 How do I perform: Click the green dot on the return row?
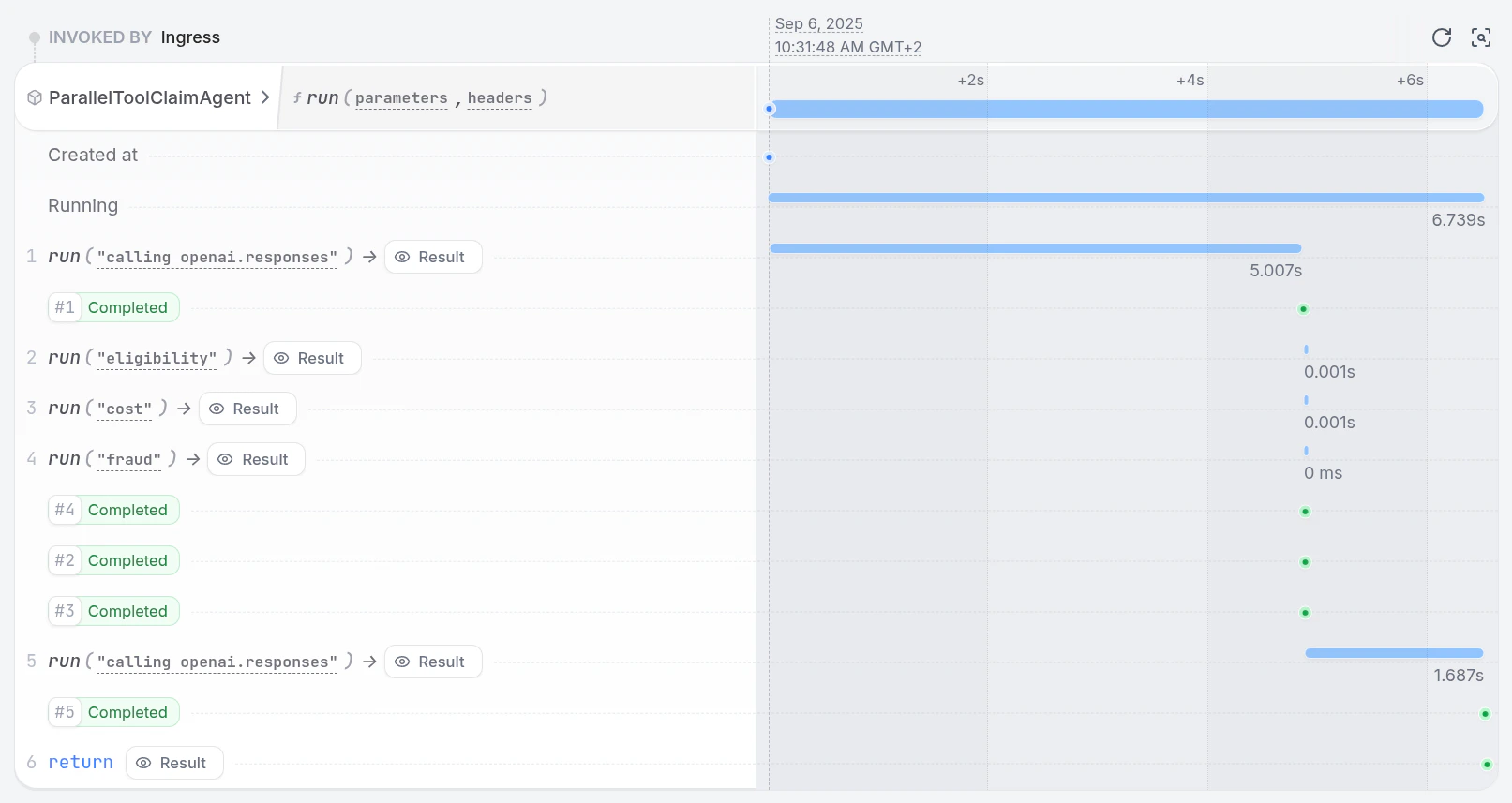[1487, 765]
